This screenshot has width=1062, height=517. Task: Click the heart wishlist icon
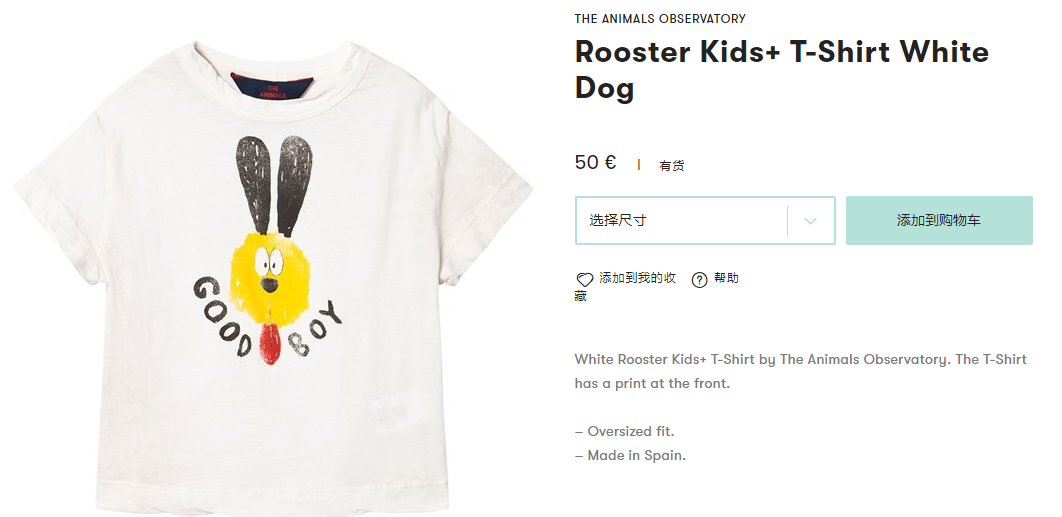click(584, 280)
